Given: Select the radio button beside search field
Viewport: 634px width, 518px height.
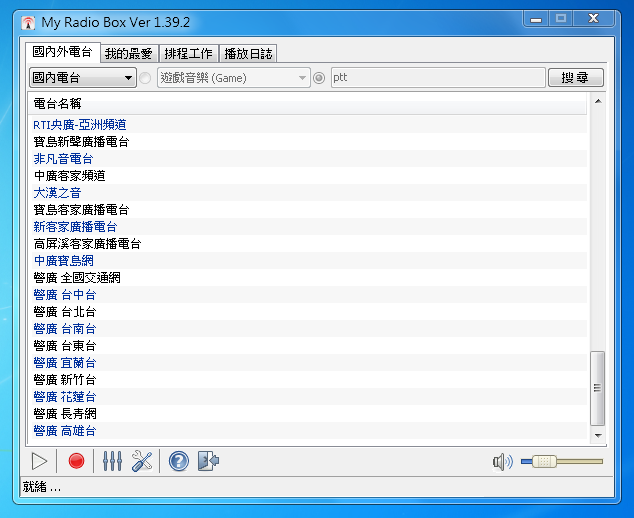Looking at the screenshot, I should point(319,78).
